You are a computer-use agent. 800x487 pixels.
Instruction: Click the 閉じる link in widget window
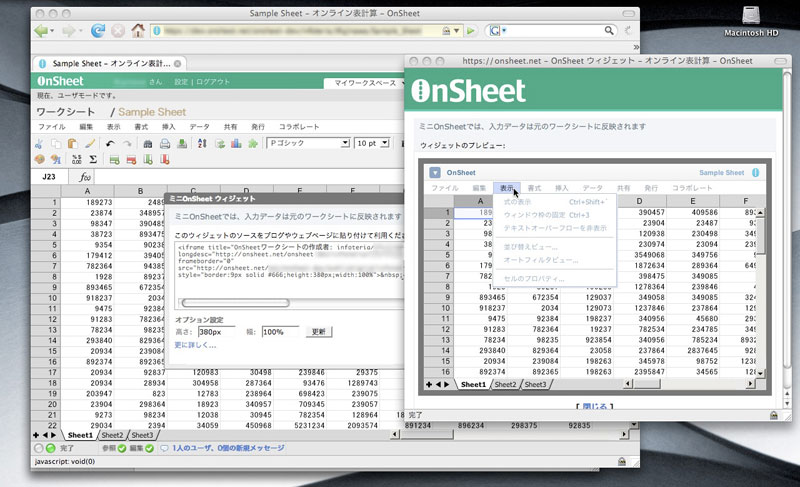[x=594, y=406]
